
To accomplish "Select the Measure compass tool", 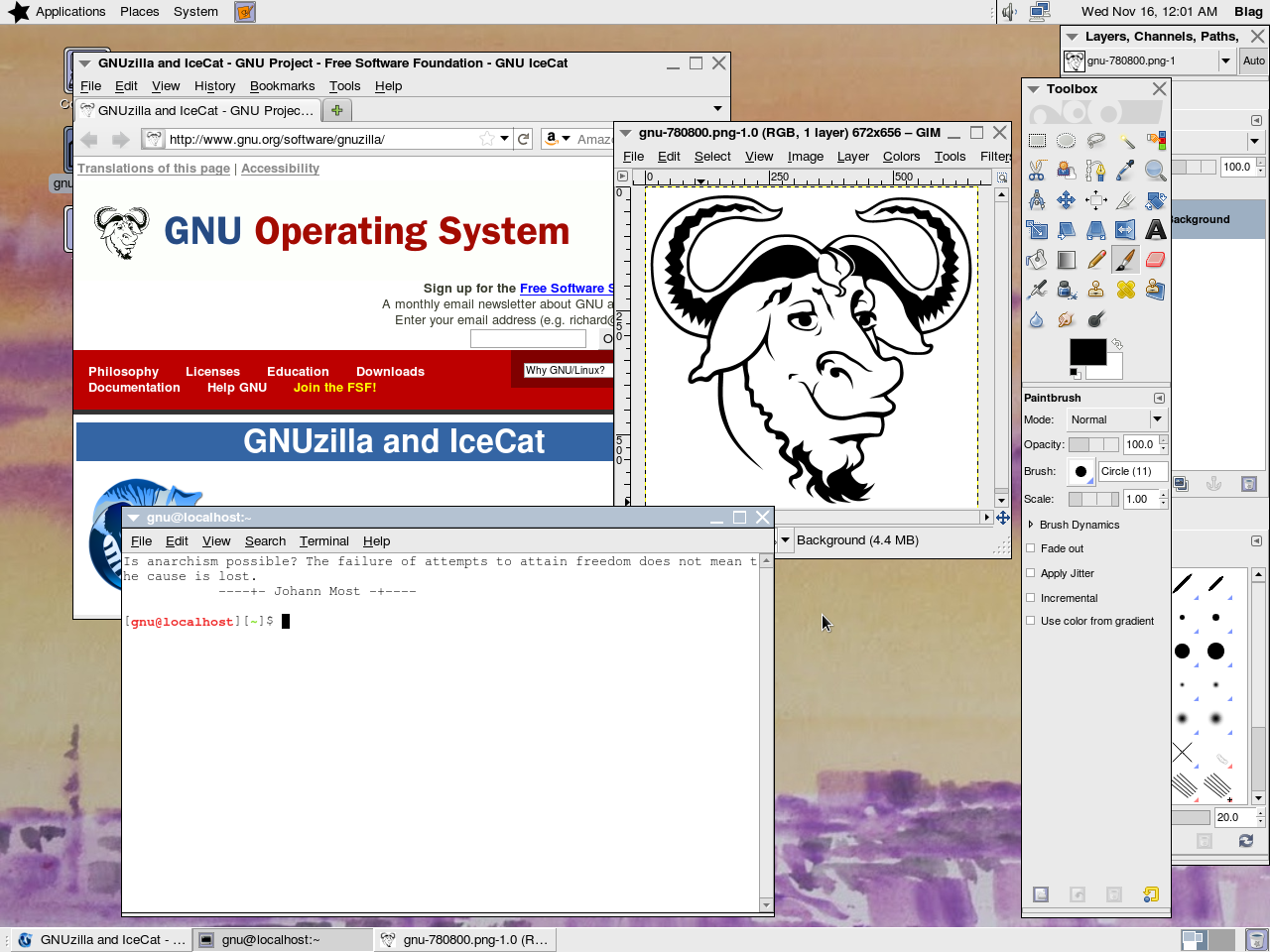I will coord(1037,200).
